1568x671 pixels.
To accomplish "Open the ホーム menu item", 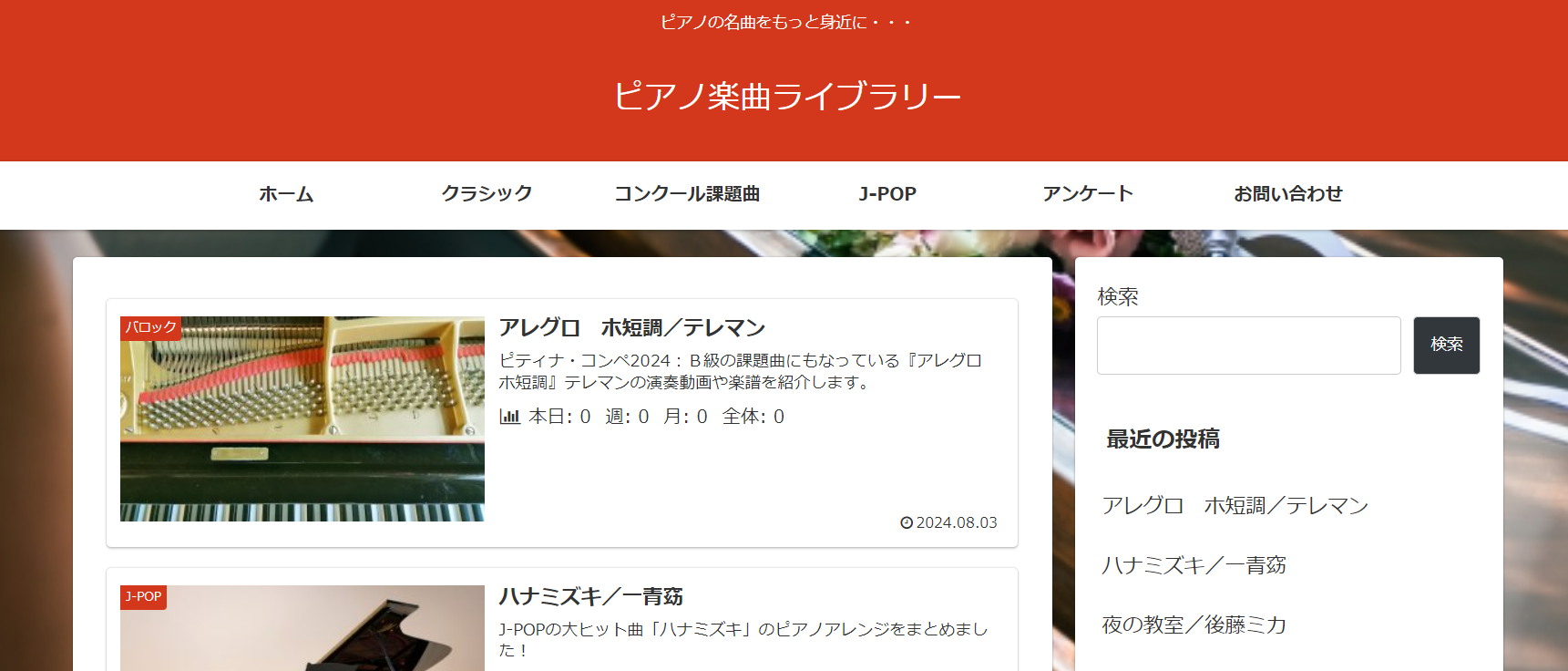I will 286,194.
